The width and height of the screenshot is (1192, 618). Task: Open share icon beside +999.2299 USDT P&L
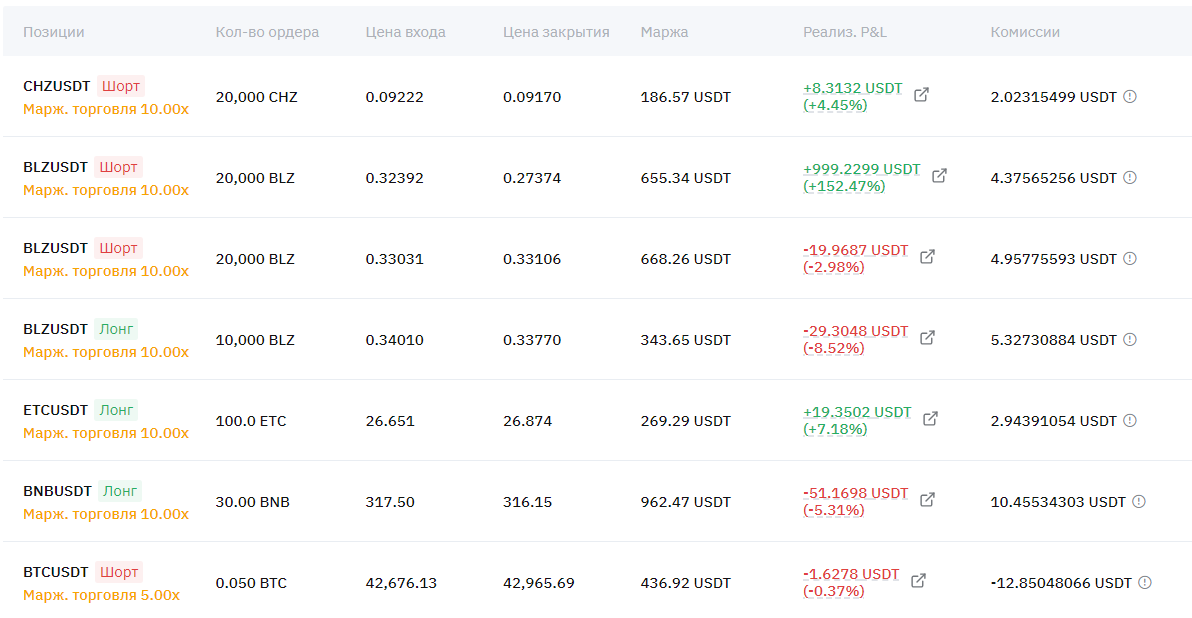click(940, 176)
